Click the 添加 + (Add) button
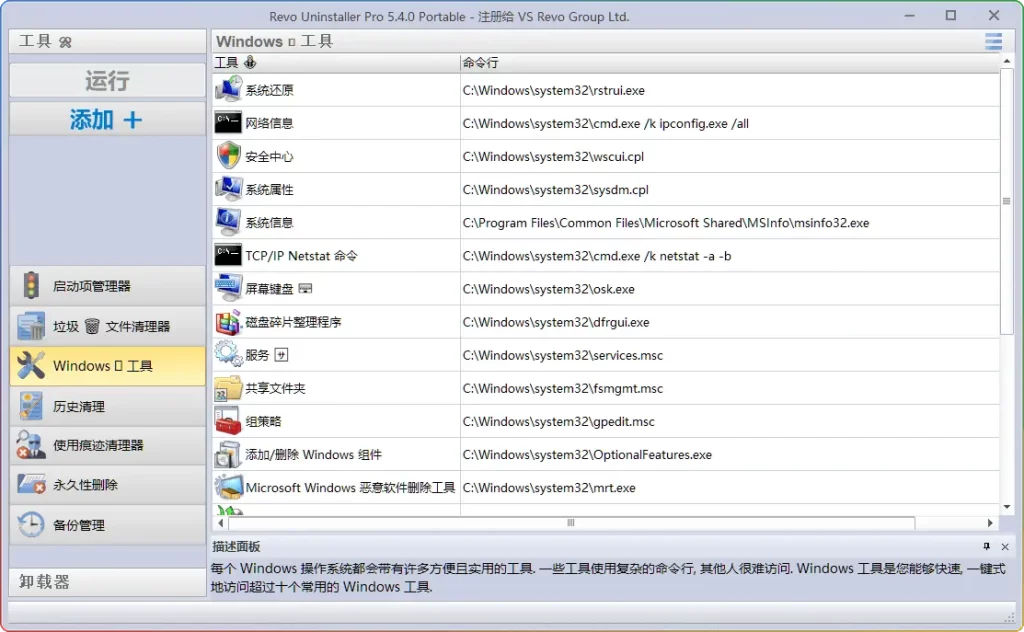Image resolution: width=1024 pixels, height=632 pixels. pos(108,119)
